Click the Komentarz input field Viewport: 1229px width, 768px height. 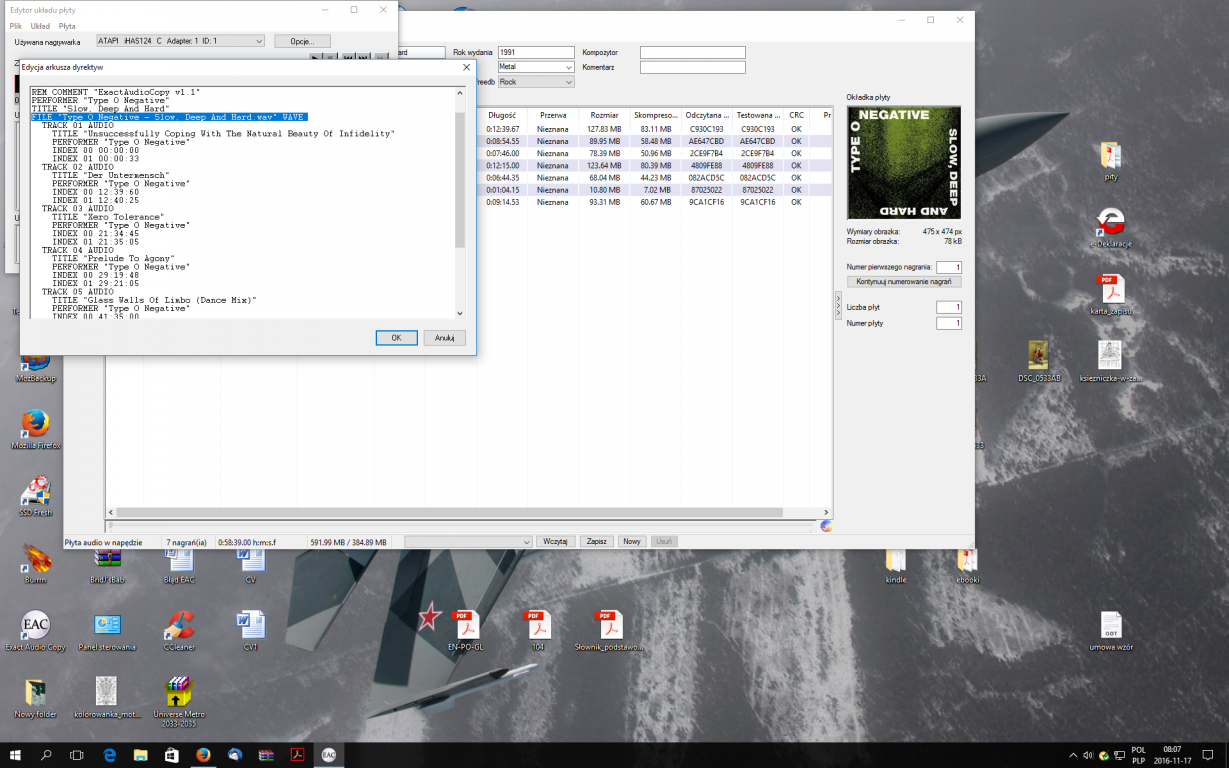(693, 67)
